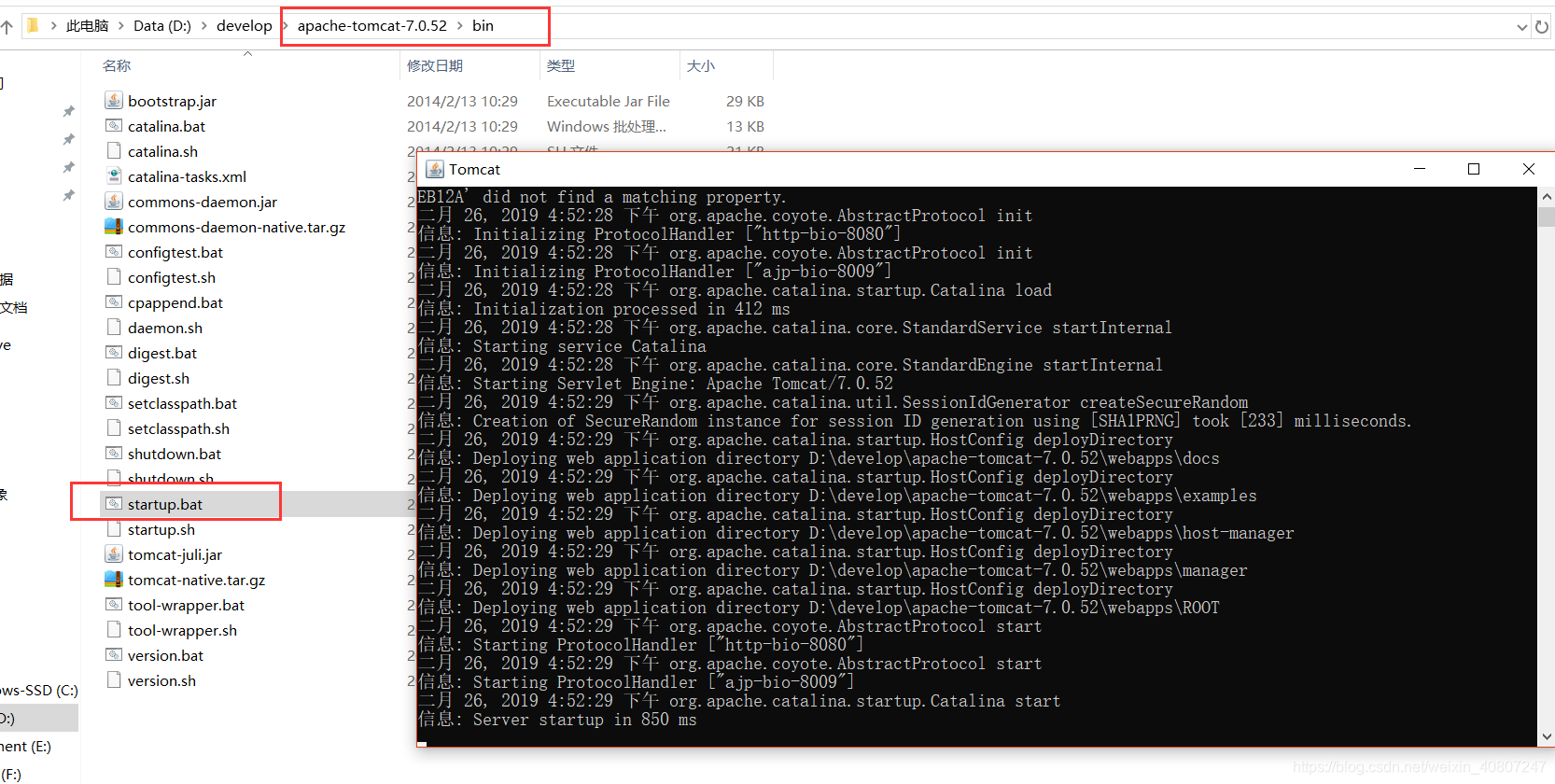1555x784 pixels.
Task: Click the tool-wrapper.bat file icon
Action: click(114, 605)
